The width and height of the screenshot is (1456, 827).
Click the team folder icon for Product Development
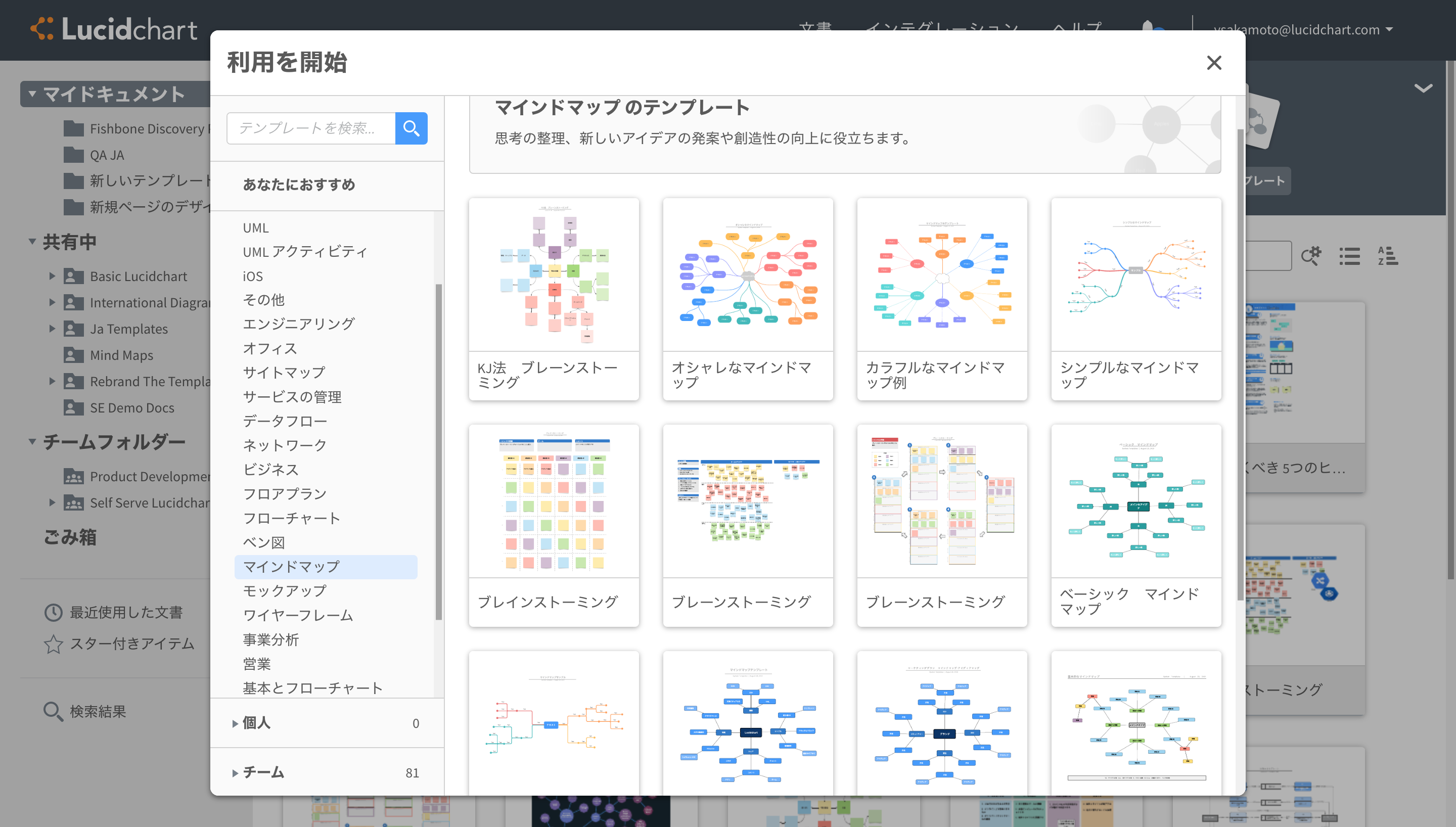(x=74, y=476)
